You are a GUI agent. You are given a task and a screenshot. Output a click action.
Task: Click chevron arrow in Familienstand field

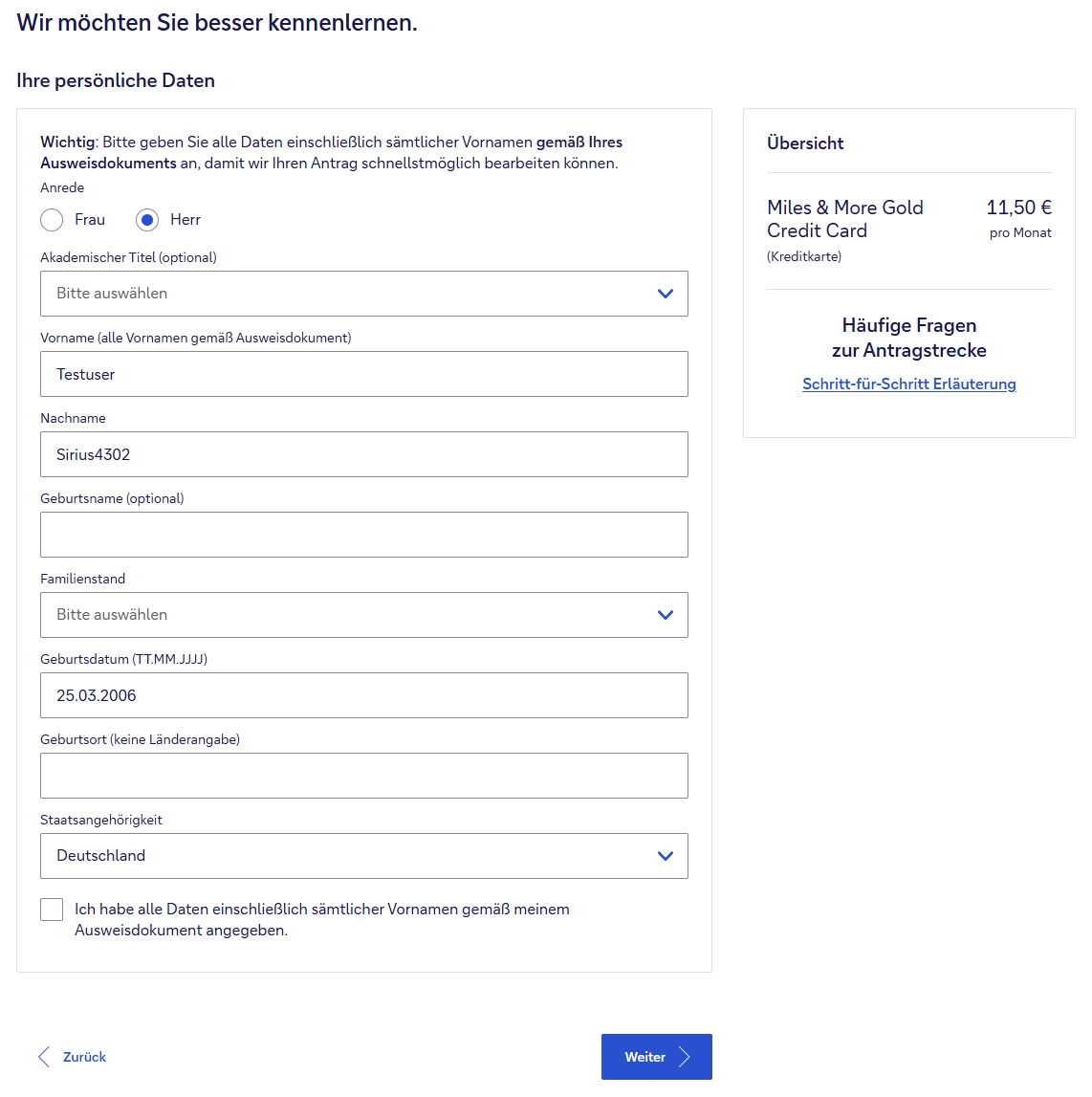coord(666,615)
